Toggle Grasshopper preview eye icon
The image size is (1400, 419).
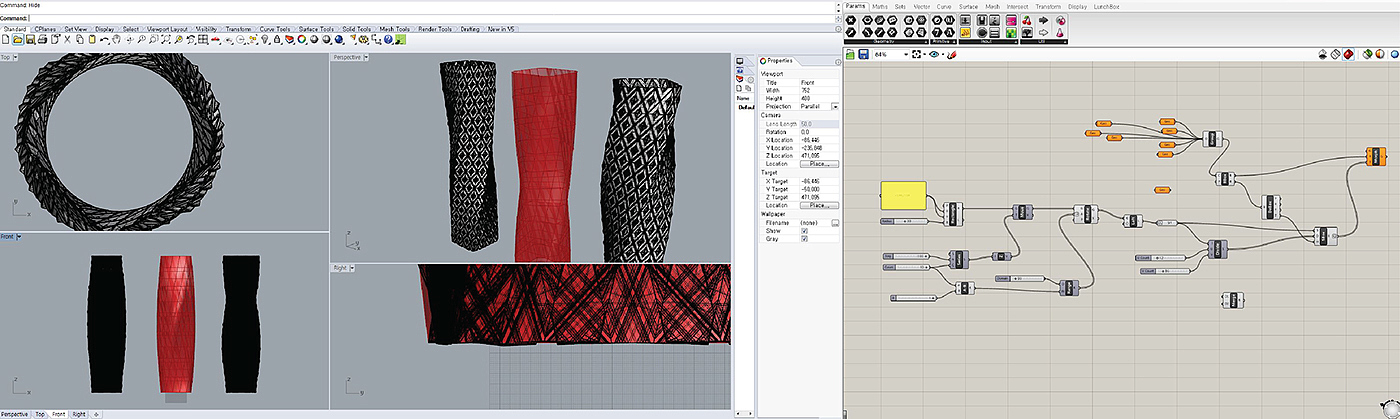934,55
